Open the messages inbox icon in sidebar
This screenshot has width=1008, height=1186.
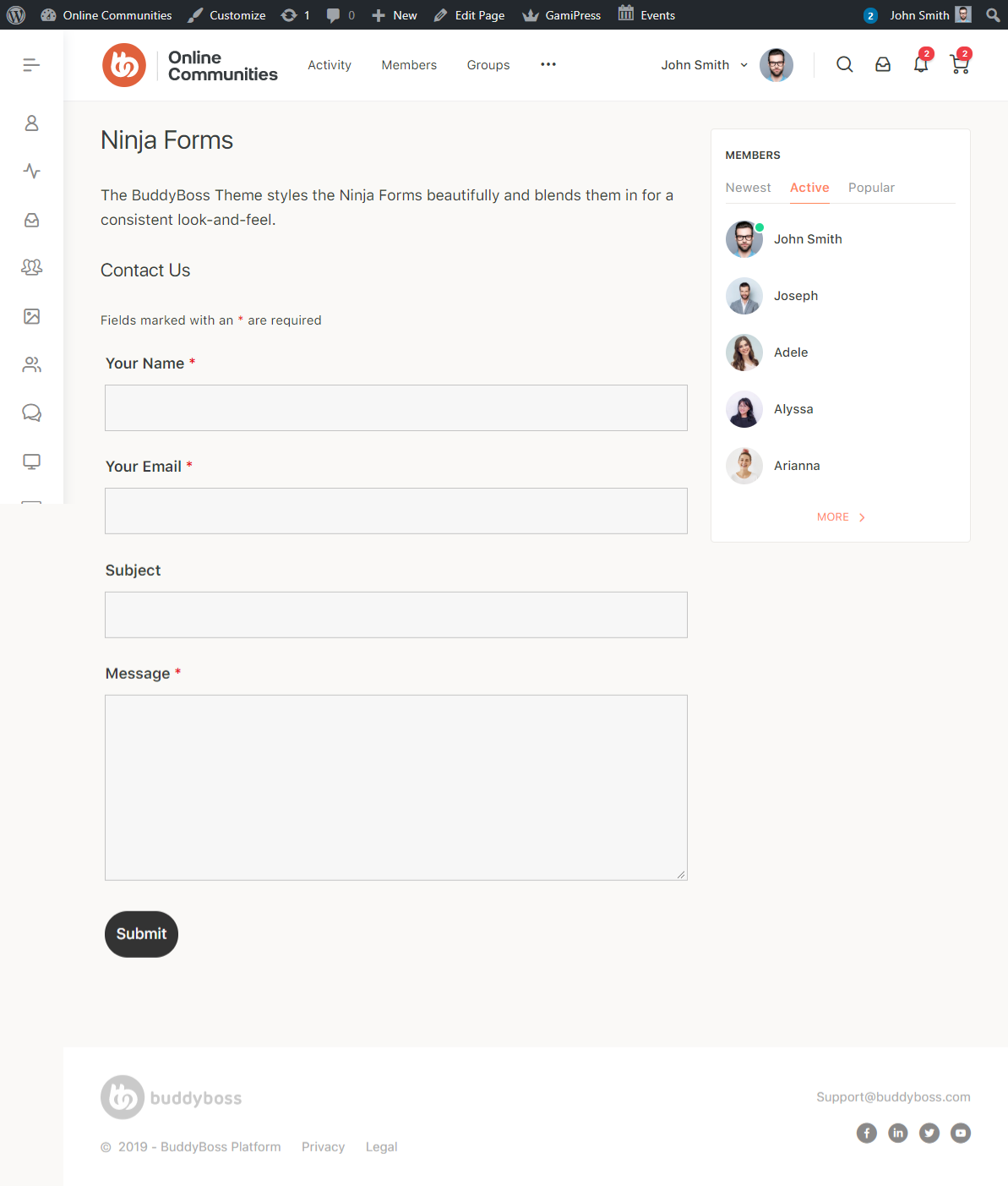[x=31, y=219]
